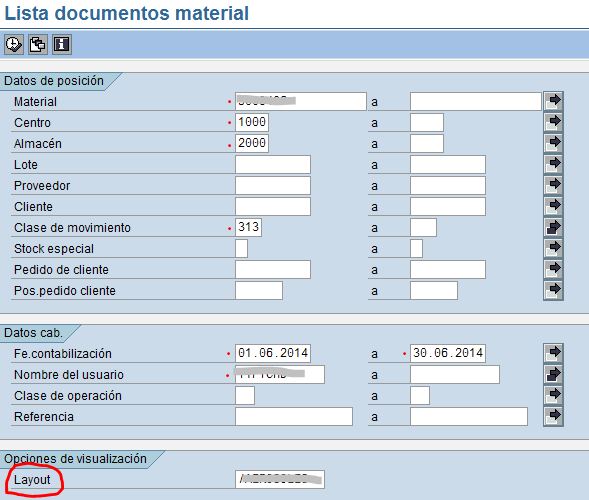Click the 'Datos cab.' group header
This screenshot has height=500, width=589.
(x=33, y=333)
